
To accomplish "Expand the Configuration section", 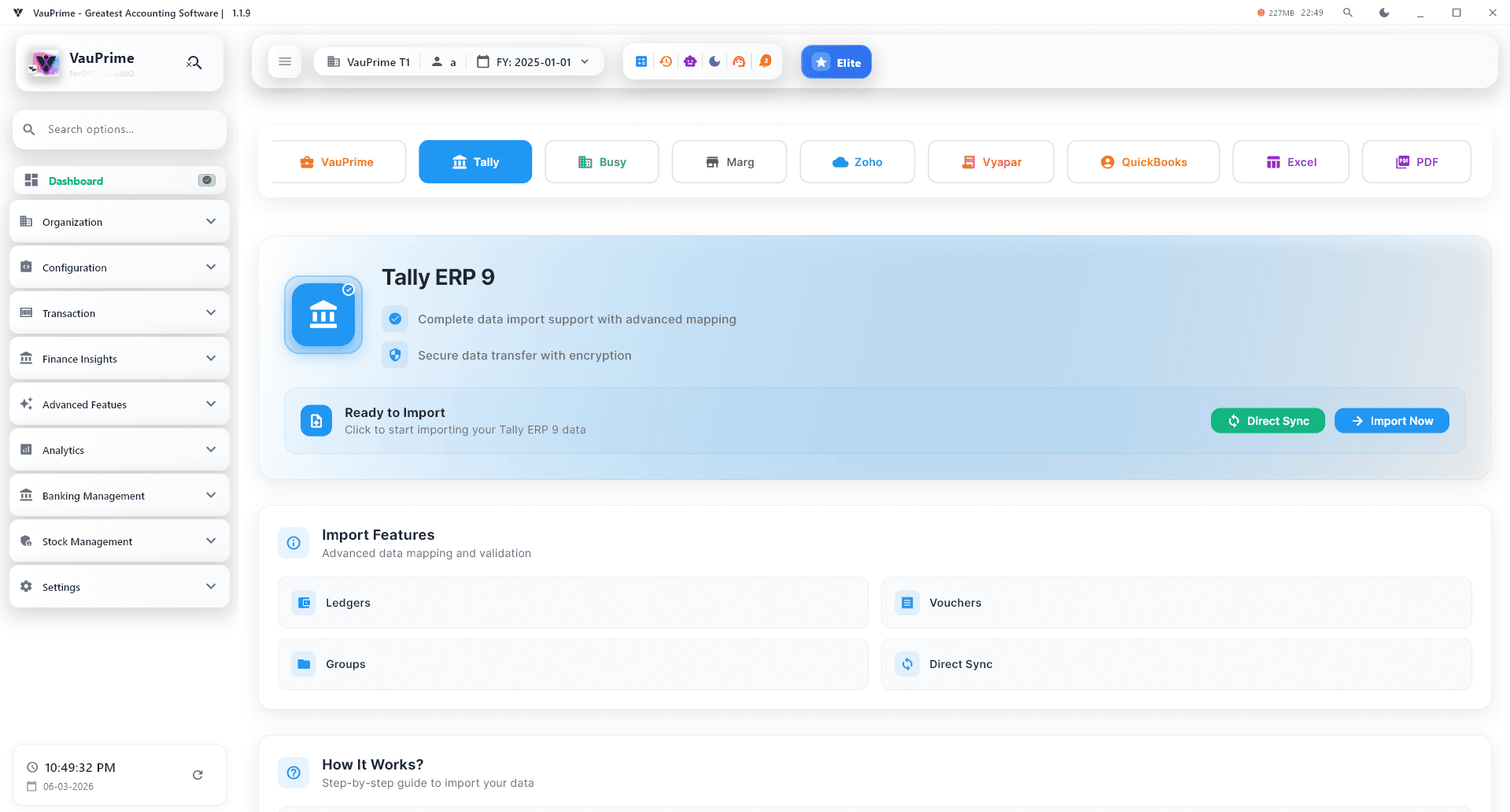I will pos(120,268).
